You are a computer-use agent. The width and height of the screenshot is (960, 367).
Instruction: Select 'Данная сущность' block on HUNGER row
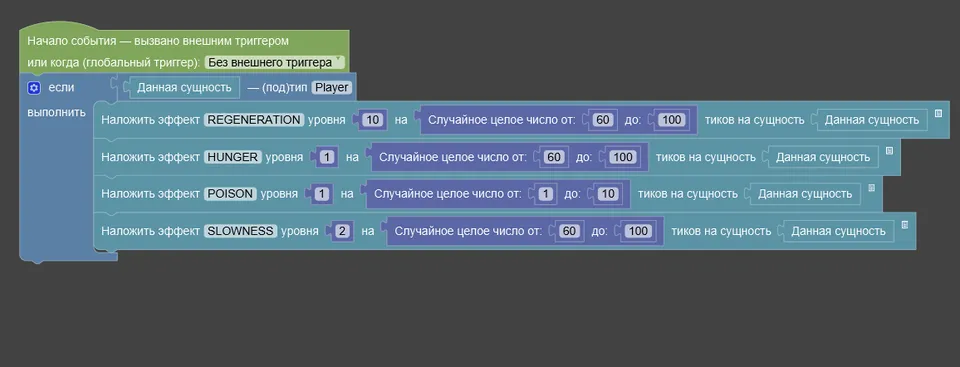823,157
